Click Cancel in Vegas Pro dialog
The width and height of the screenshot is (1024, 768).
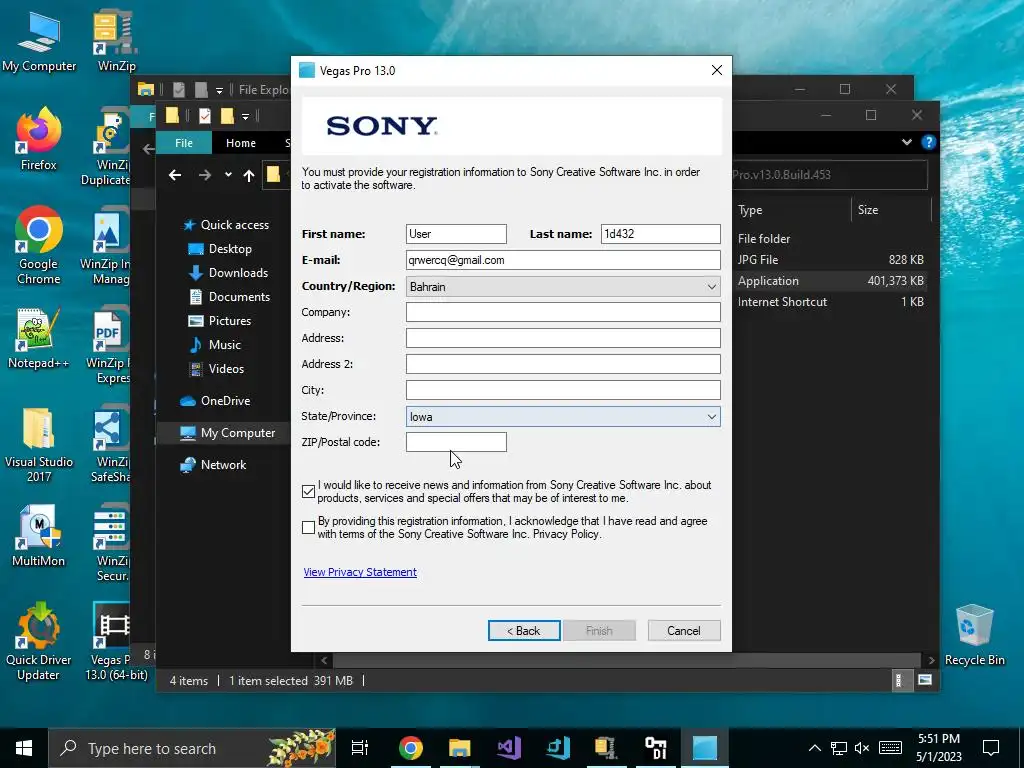pyautogui.click(x=684, y=631)
